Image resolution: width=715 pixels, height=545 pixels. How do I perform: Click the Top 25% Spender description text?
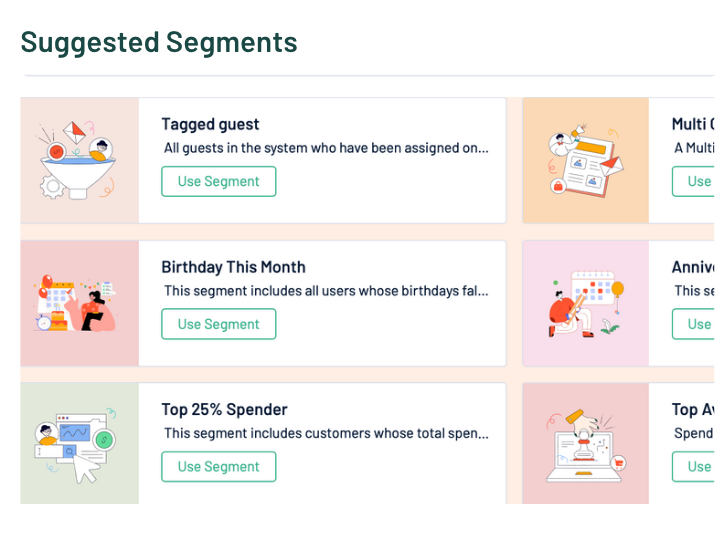tap(326, 433)
